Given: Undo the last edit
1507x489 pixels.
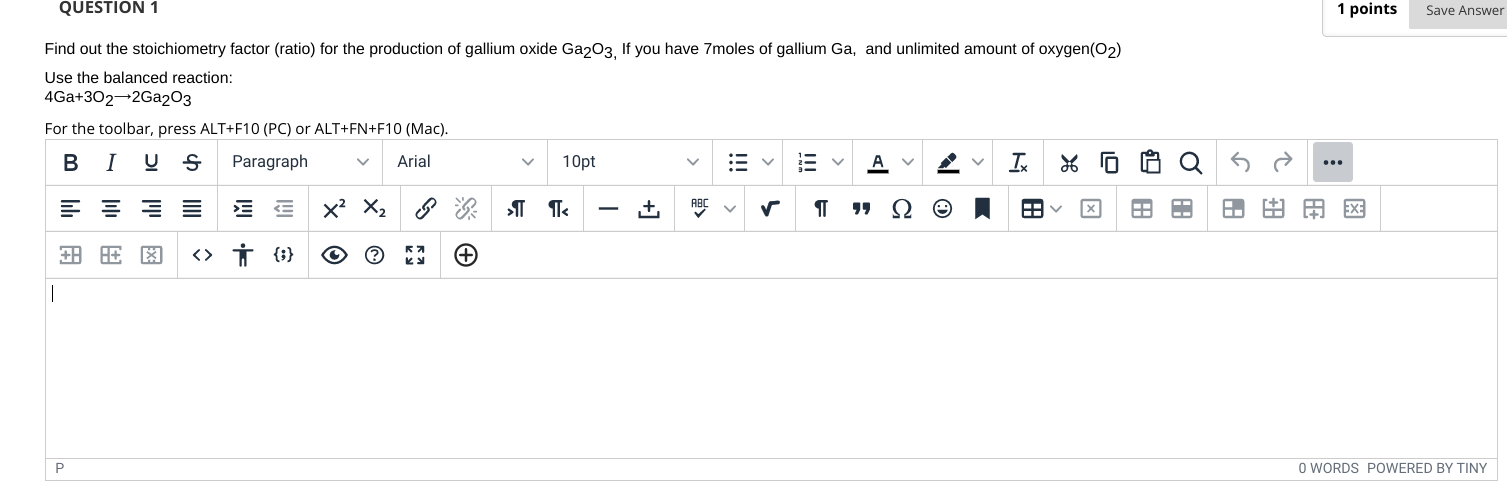Looking at the screenshot, I should tap(1241, 162).
